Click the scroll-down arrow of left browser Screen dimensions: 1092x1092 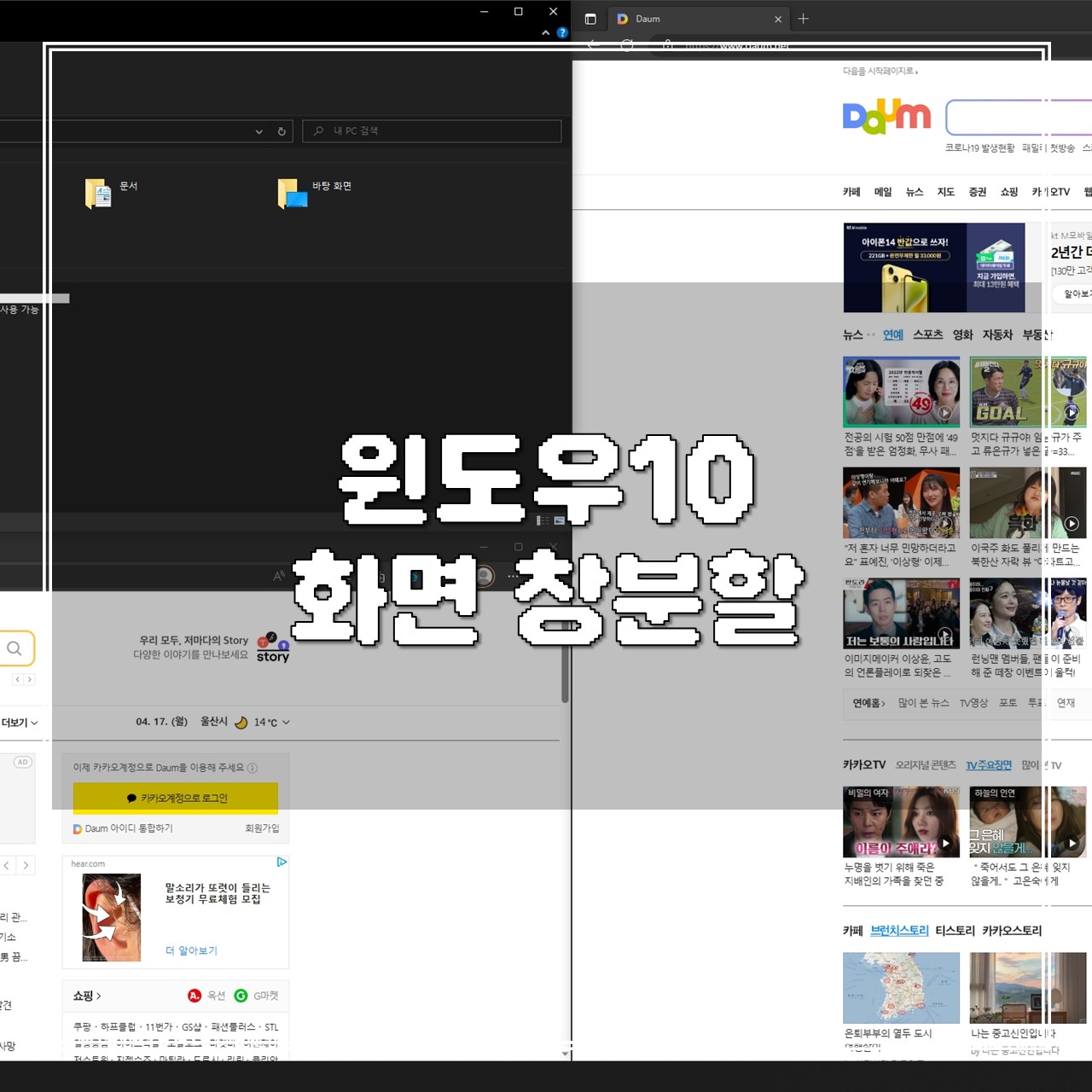click(565, 1054)
